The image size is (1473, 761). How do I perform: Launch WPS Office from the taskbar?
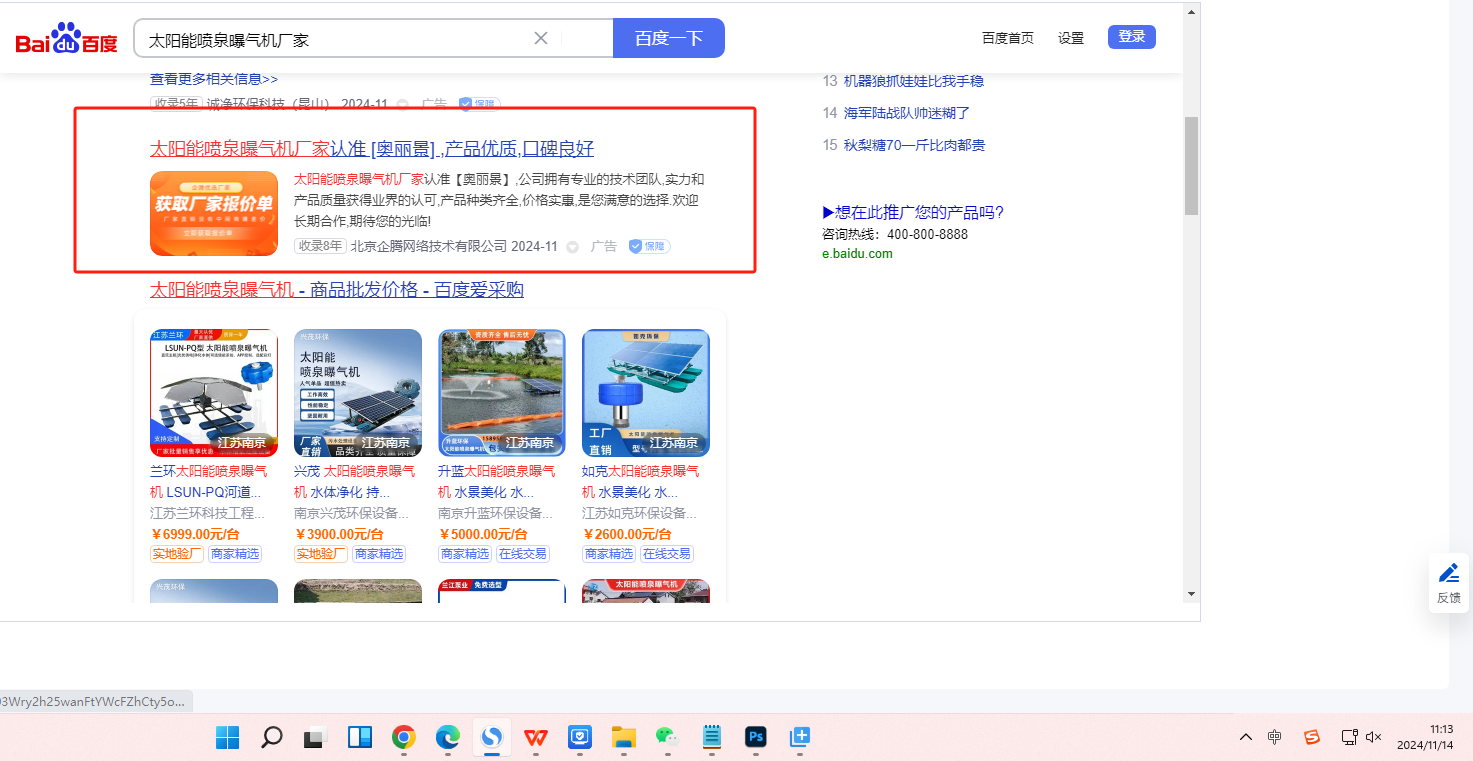click(536, 738)
